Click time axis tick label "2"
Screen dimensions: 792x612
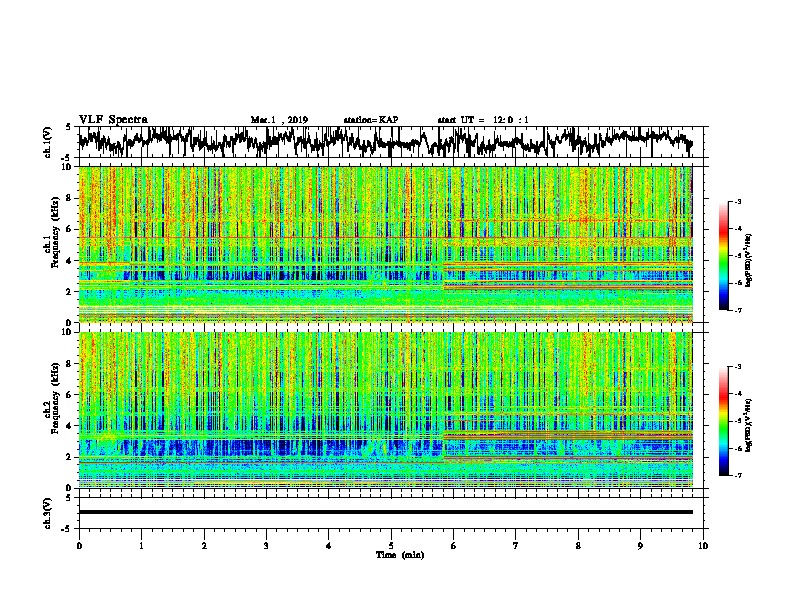point(204,546)
